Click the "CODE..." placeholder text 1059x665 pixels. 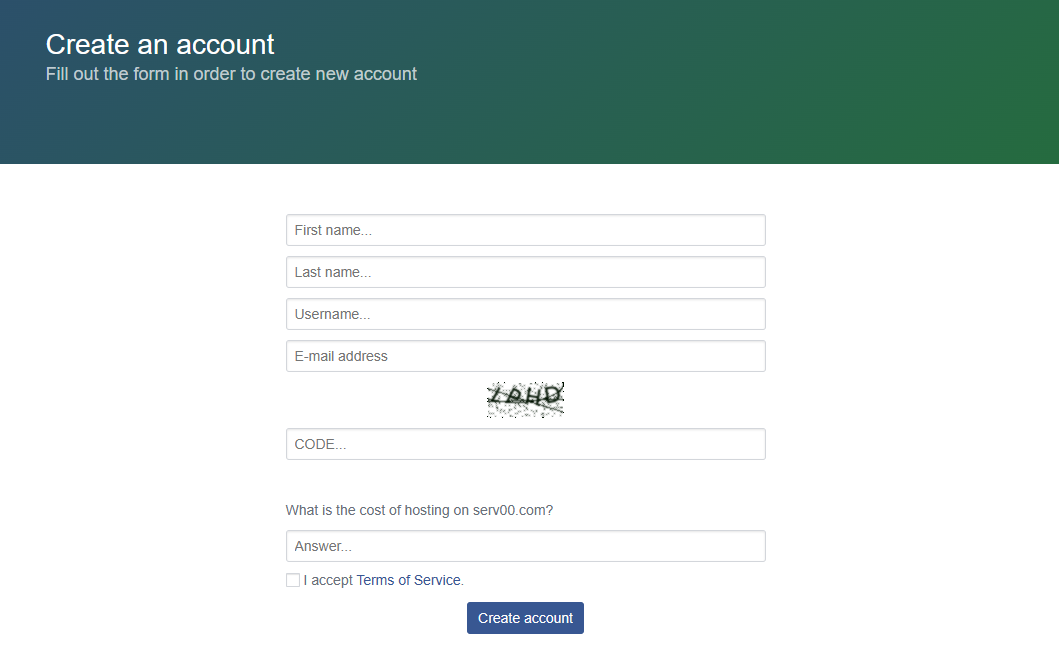click(x=320, y=444)
